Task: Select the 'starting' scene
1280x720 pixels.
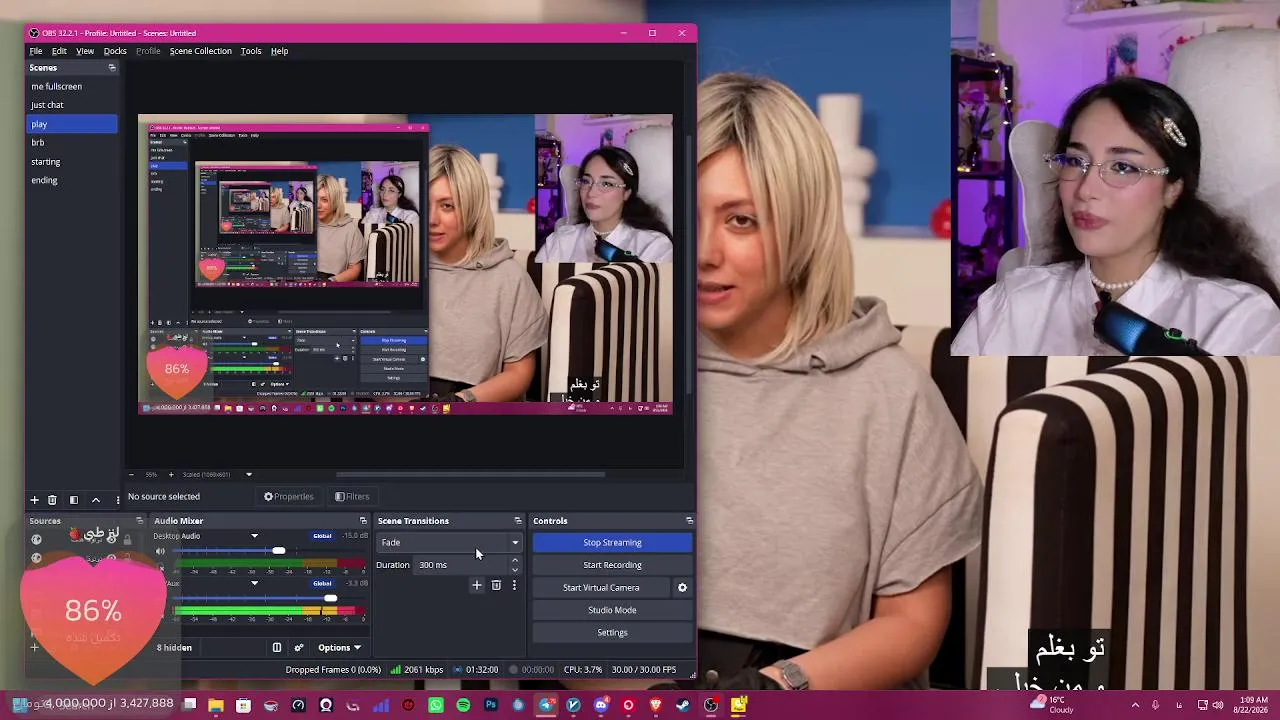Action: click(x=72, y=162)
